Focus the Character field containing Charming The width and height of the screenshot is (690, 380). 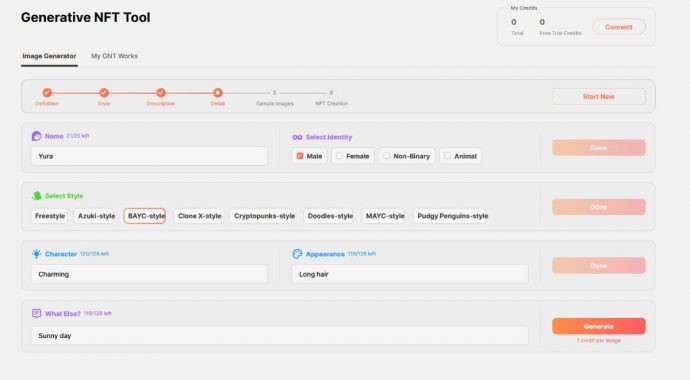[x=149, y=274]
